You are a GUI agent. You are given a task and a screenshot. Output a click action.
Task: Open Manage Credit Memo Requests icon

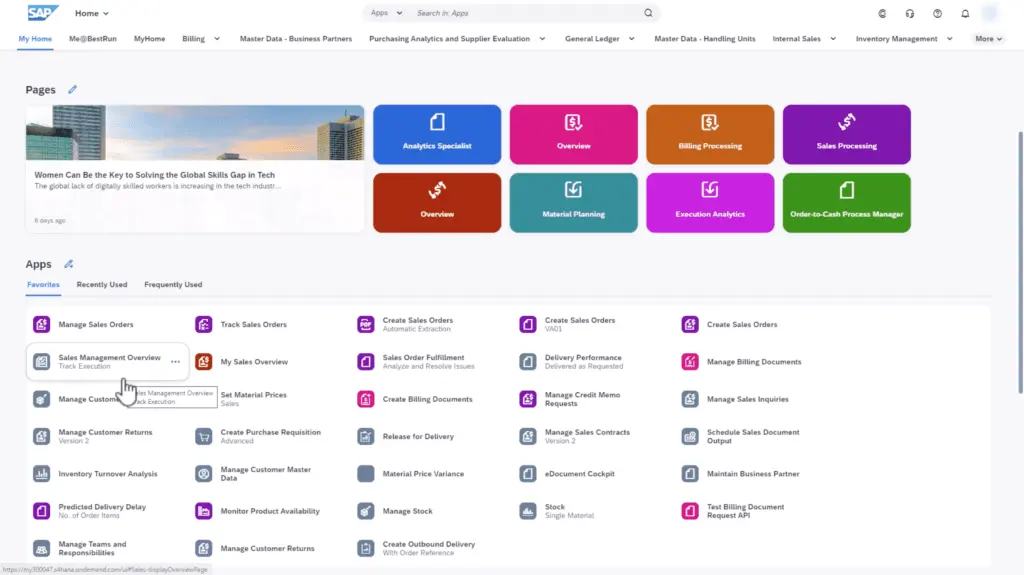click(528, 399)
